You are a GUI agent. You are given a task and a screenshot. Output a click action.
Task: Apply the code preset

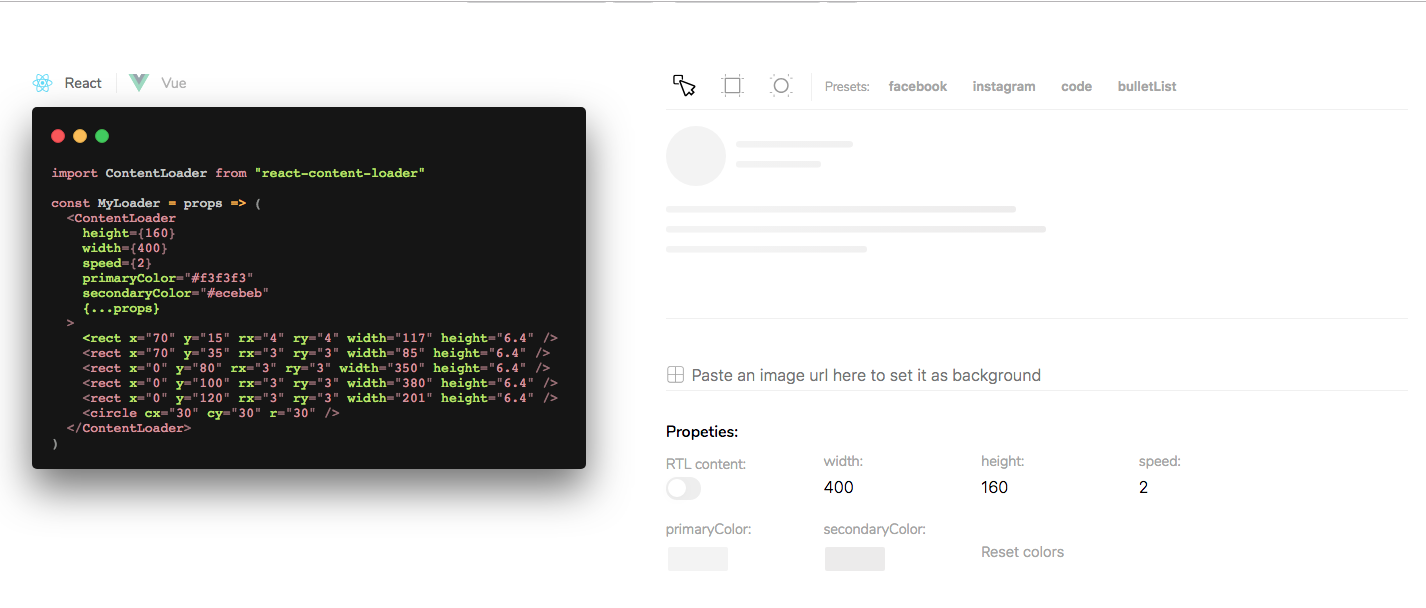1076,86
